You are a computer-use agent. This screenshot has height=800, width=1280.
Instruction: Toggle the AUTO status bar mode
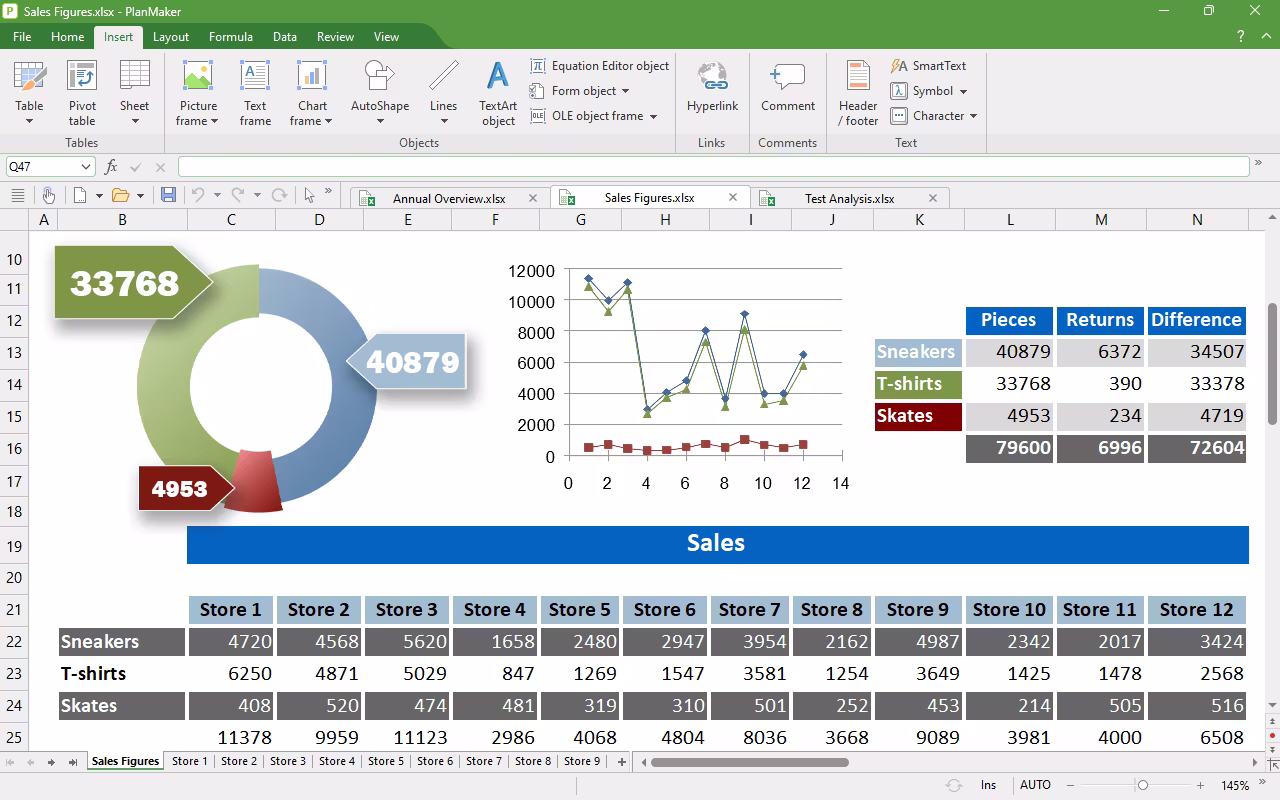[x=1035, y=785]
